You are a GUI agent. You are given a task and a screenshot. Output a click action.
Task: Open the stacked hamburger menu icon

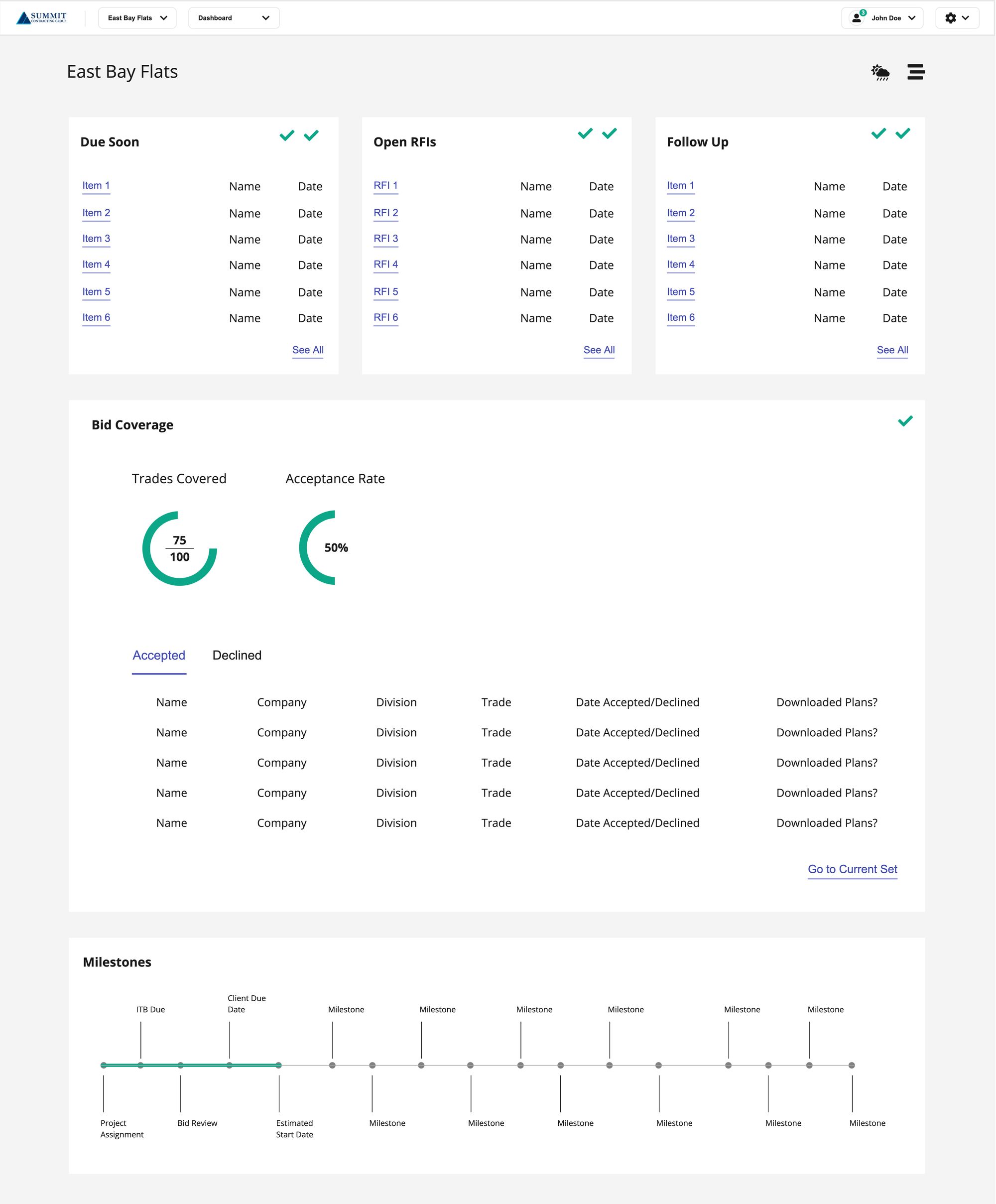tap(916, 72)
